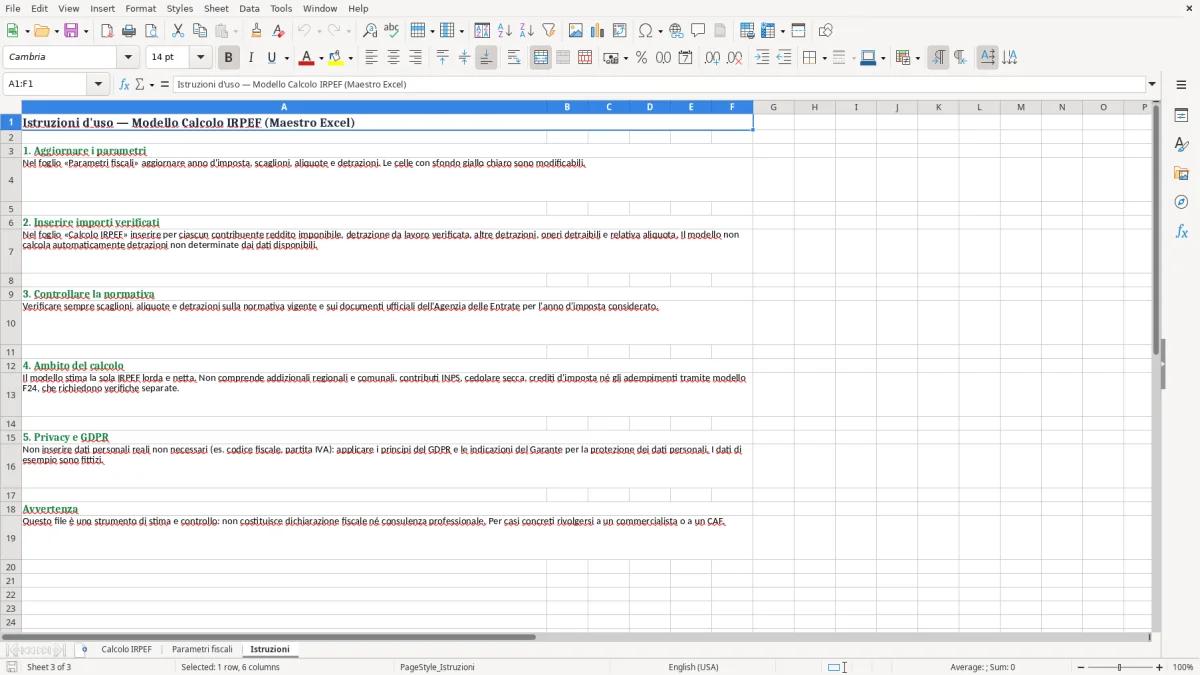
Task: Open the Borders dropdown arrow
Action: [824, 58]
